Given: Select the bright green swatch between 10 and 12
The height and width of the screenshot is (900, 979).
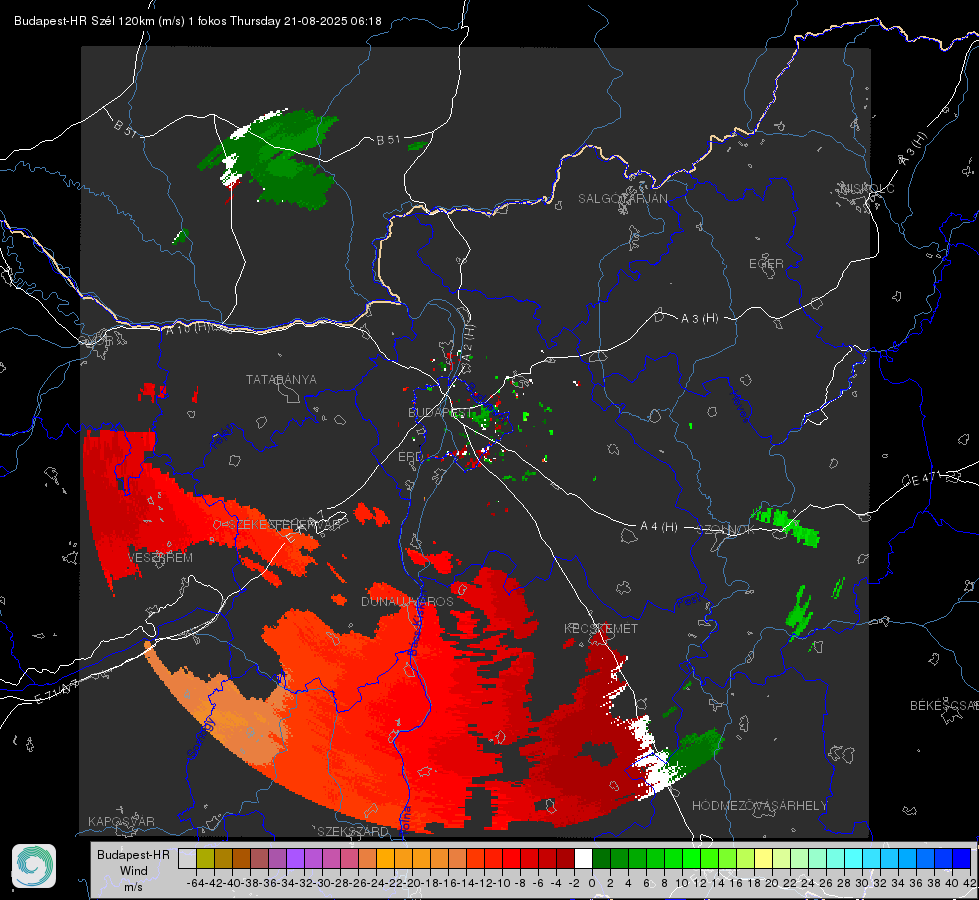Looking at the screenshot, I should tap(691, 859).
